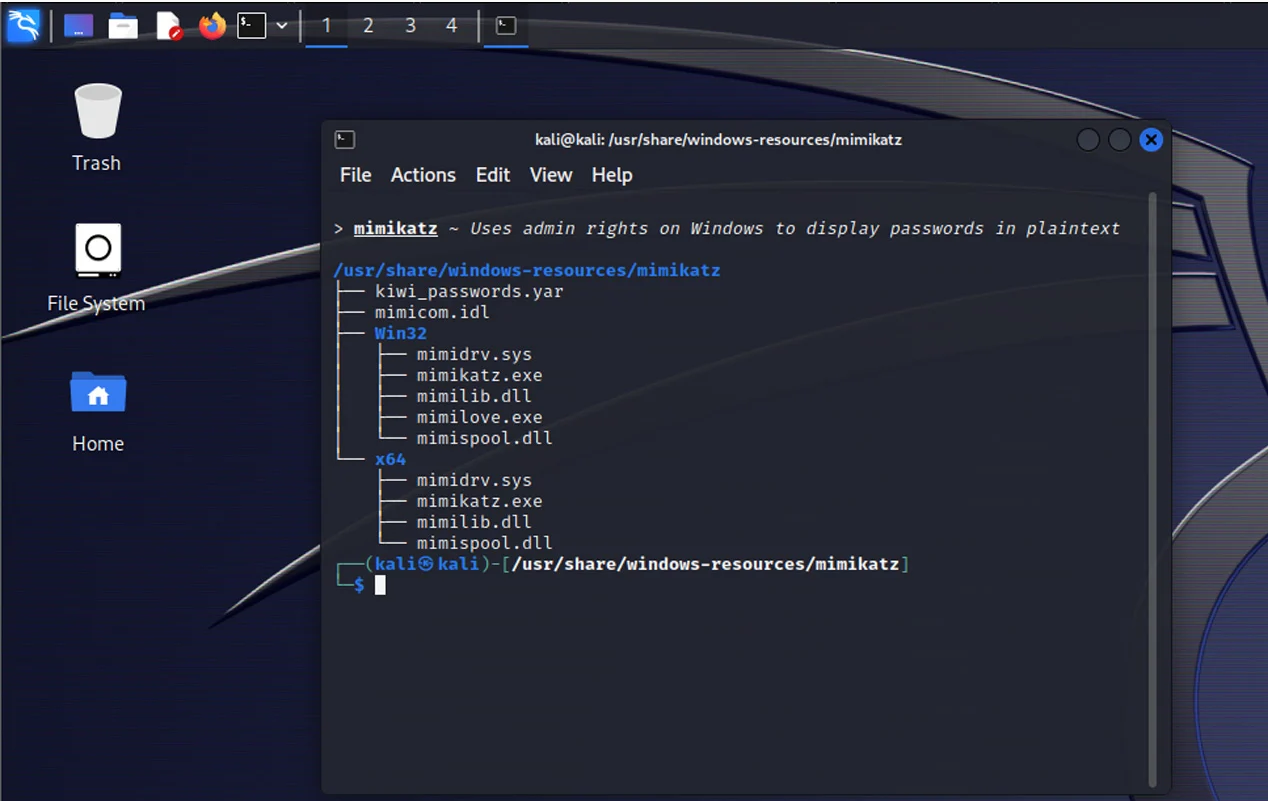Click the show desktop panel icon
The image size is (1268, 801).
coord(79,26)
